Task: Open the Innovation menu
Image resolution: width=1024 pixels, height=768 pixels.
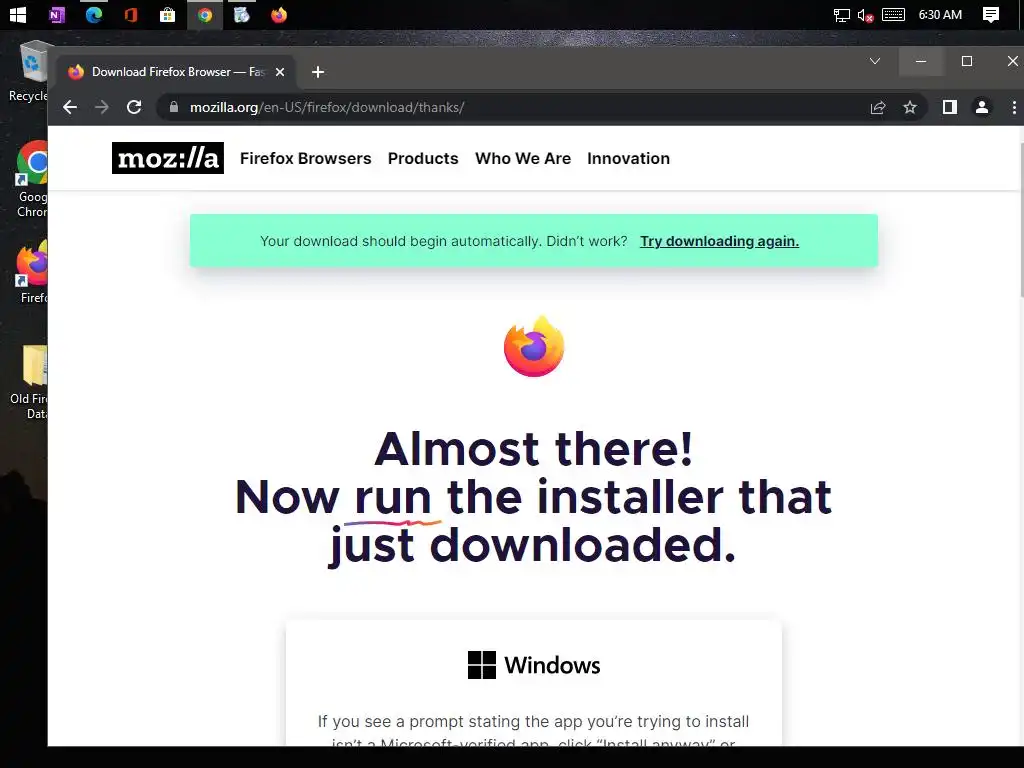Action: [x=628, y=159]
